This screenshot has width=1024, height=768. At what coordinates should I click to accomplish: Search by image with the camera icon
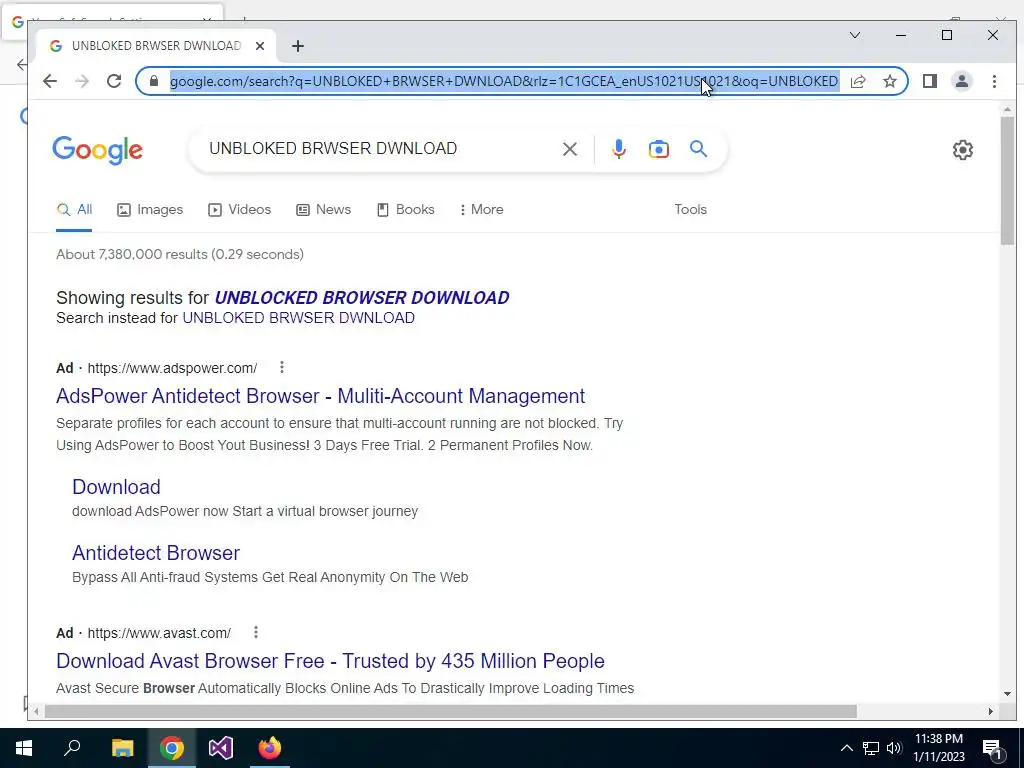tap(658, 149)
